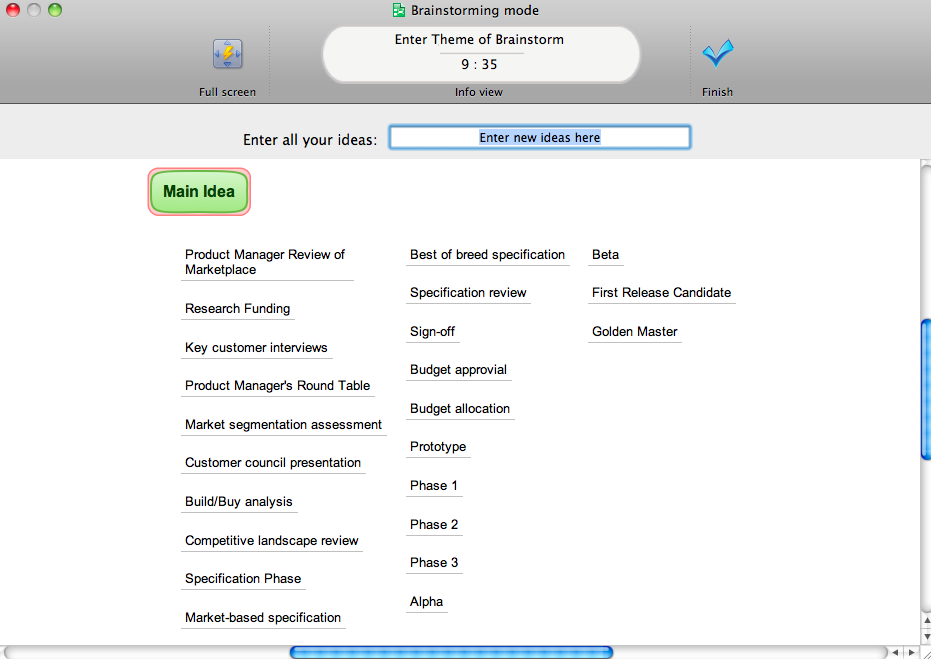Open the Info view theme box

481,54
